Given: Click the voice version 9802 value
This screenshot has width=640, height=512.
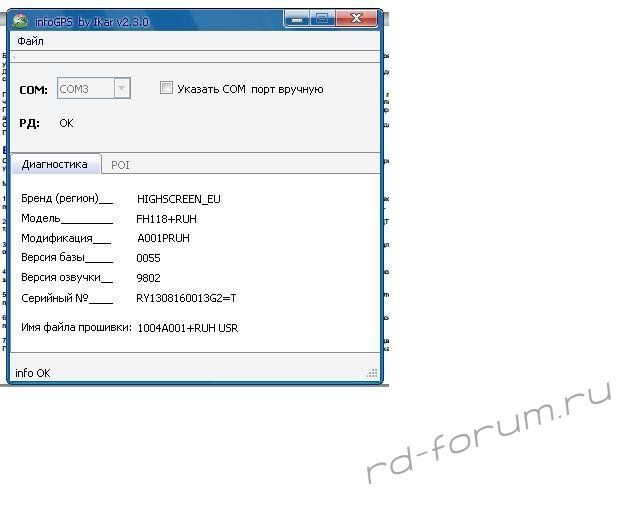Looking at the screenshot, I should (x=148, y=278).
